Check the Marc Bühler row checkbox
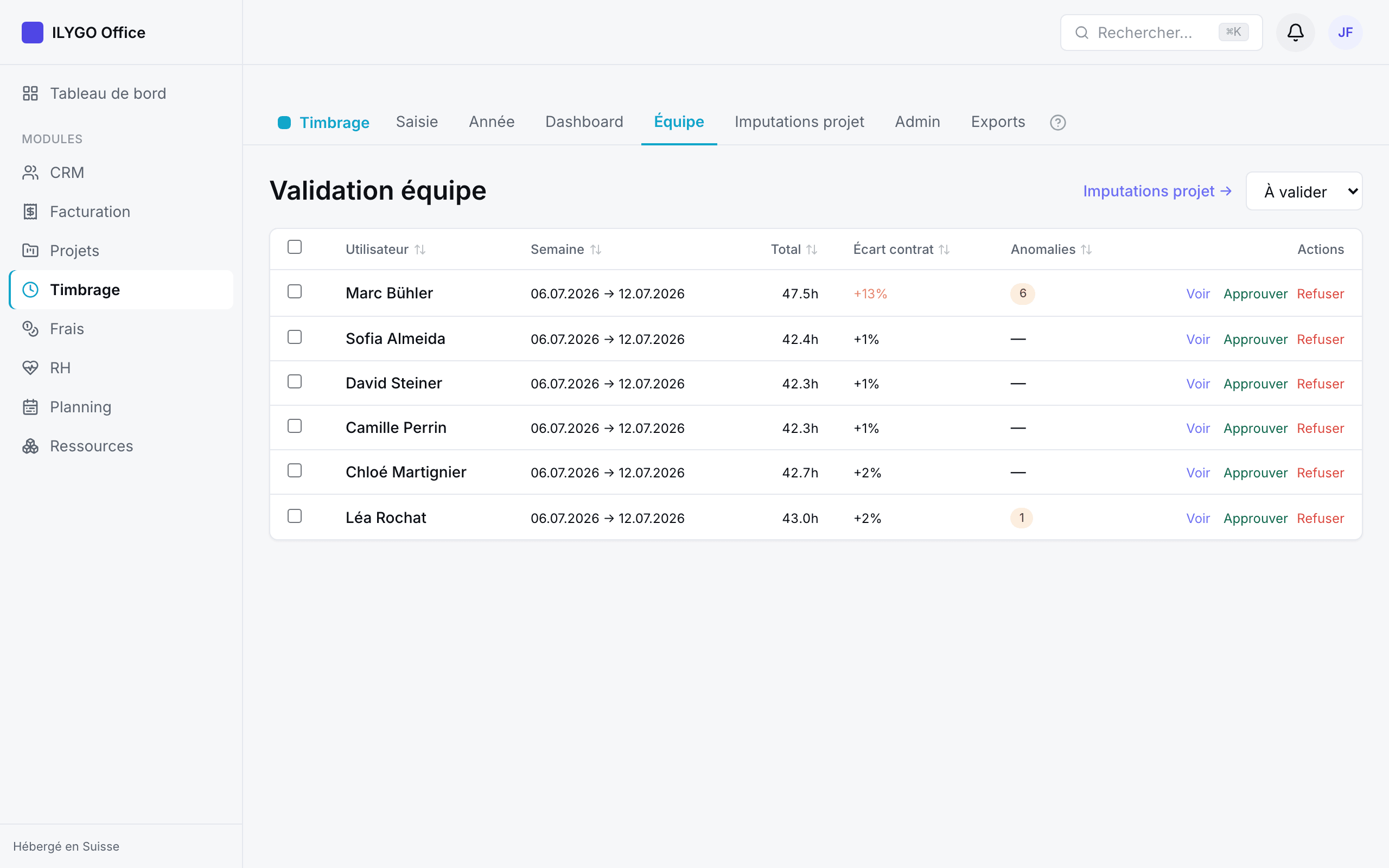This screenshot has height=868, width=1389. pyautogui.click(x=295, y=292)
